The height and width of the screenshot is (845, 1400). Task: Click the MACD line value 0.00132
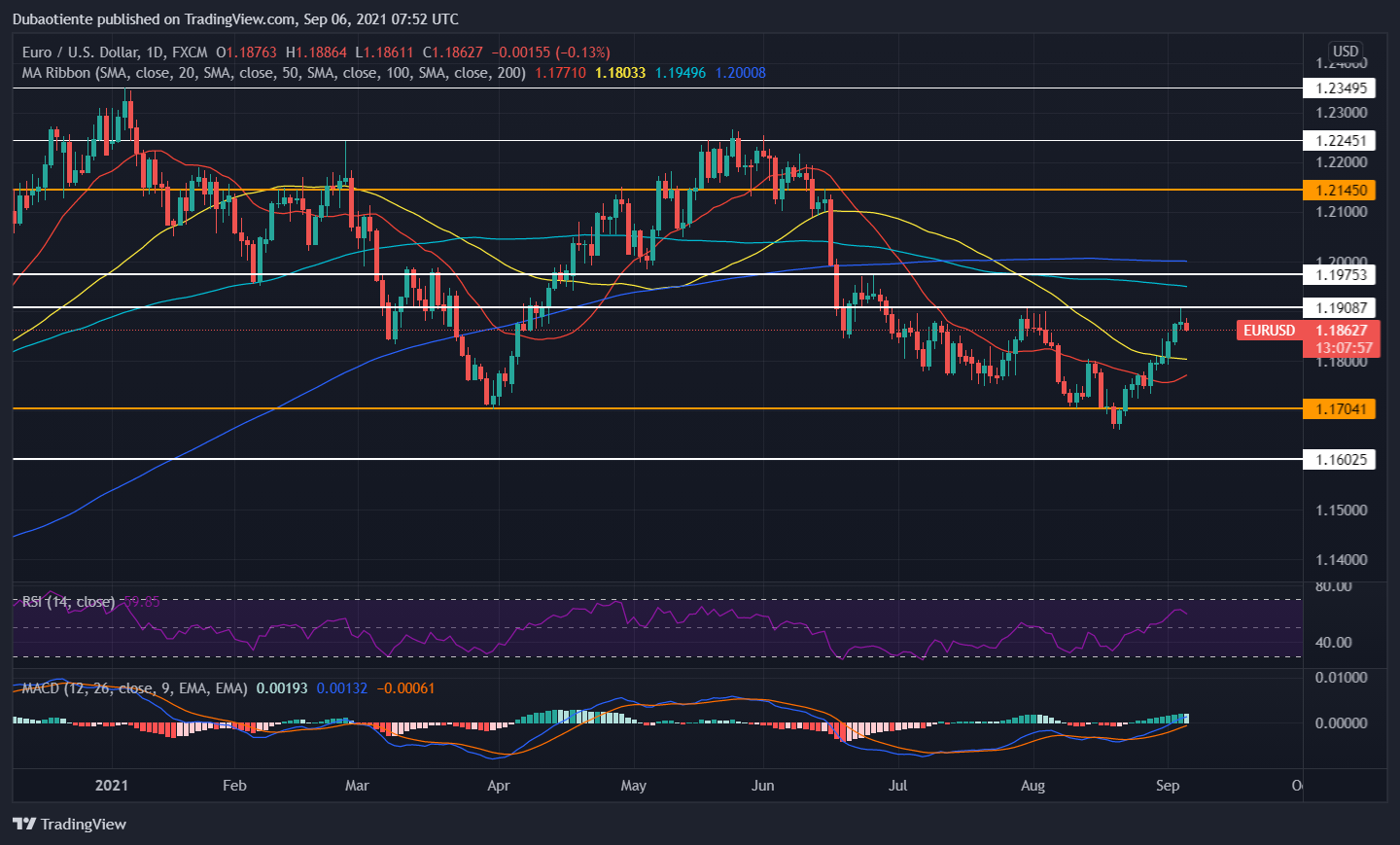tap(342, 688)
